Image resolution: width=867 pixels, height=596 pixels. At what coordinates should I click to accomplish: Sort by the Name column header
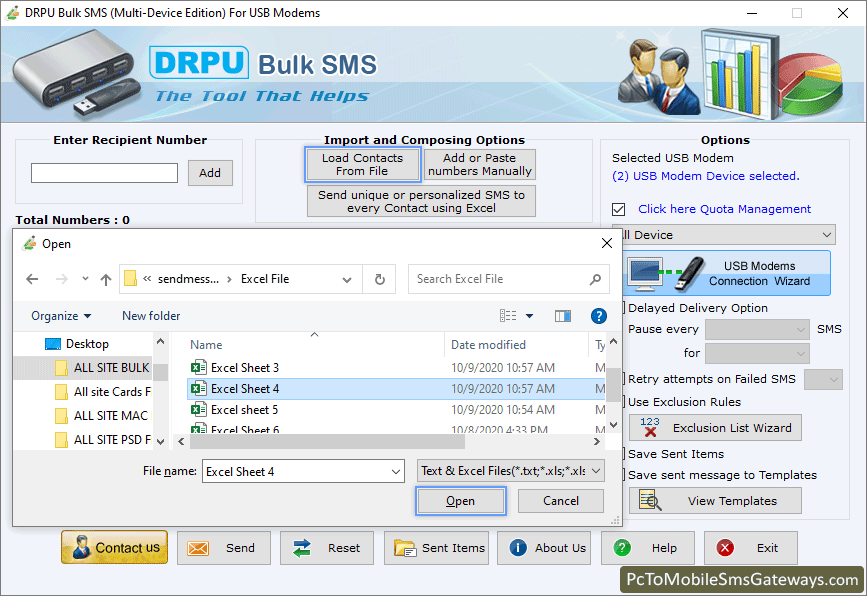tap(206, 345)
